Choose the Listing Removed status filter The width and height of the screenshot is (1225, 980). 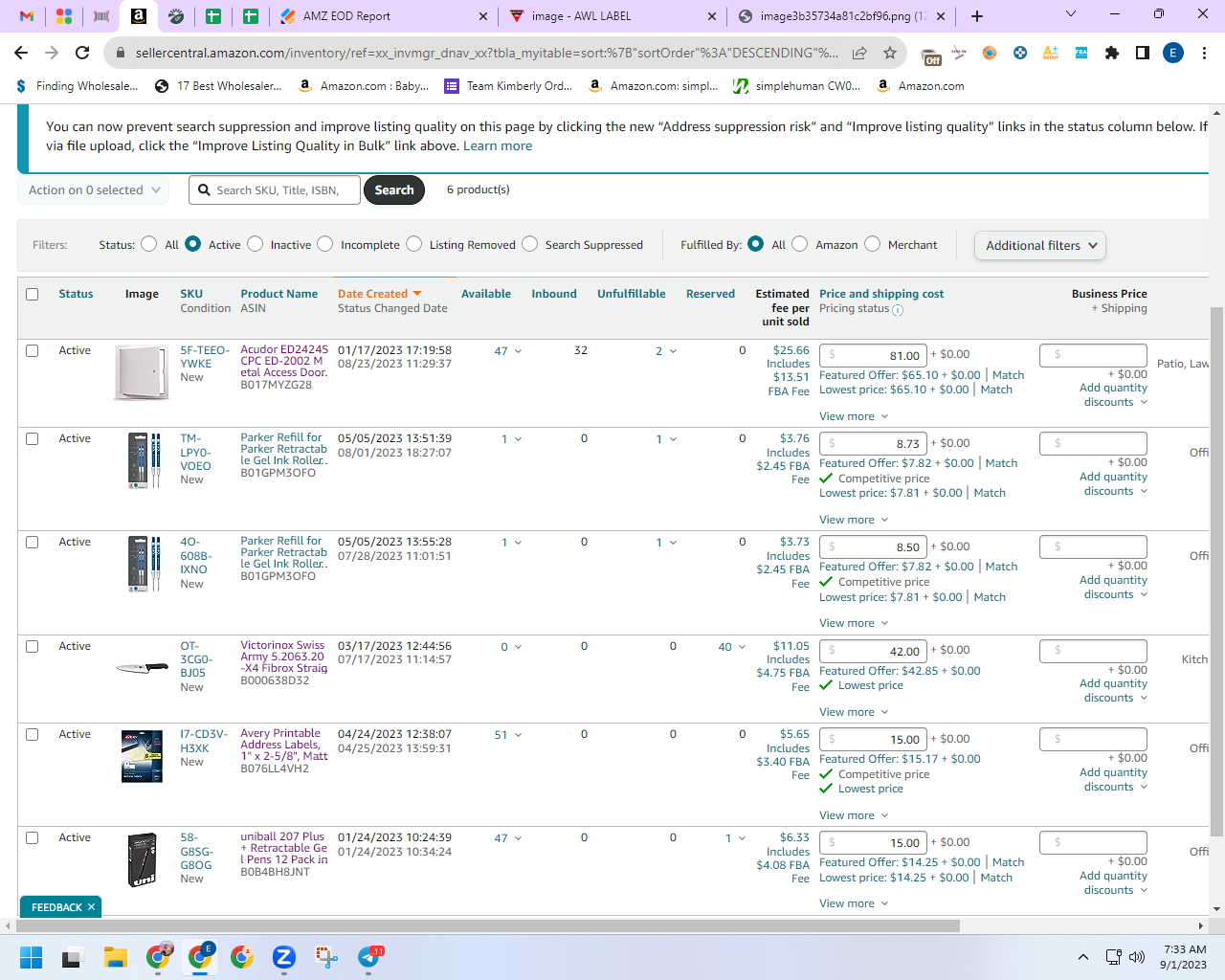414,244
